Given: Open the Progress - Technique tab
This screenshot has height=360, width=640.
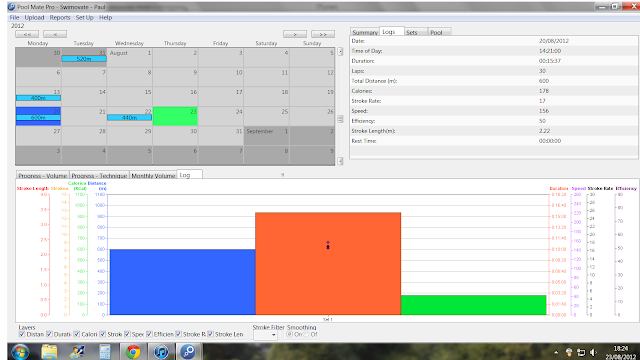Looking at the screenshot, I should point(99,176).
